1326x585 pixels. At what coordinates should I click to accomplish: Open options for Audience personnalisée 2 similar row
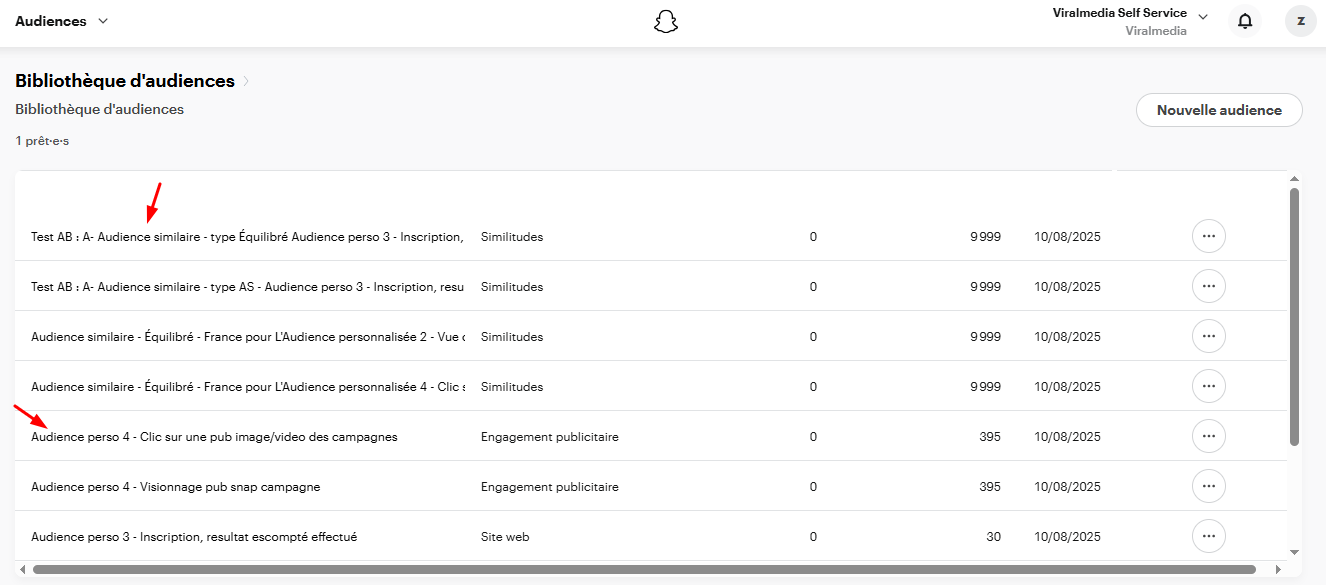1208,337
